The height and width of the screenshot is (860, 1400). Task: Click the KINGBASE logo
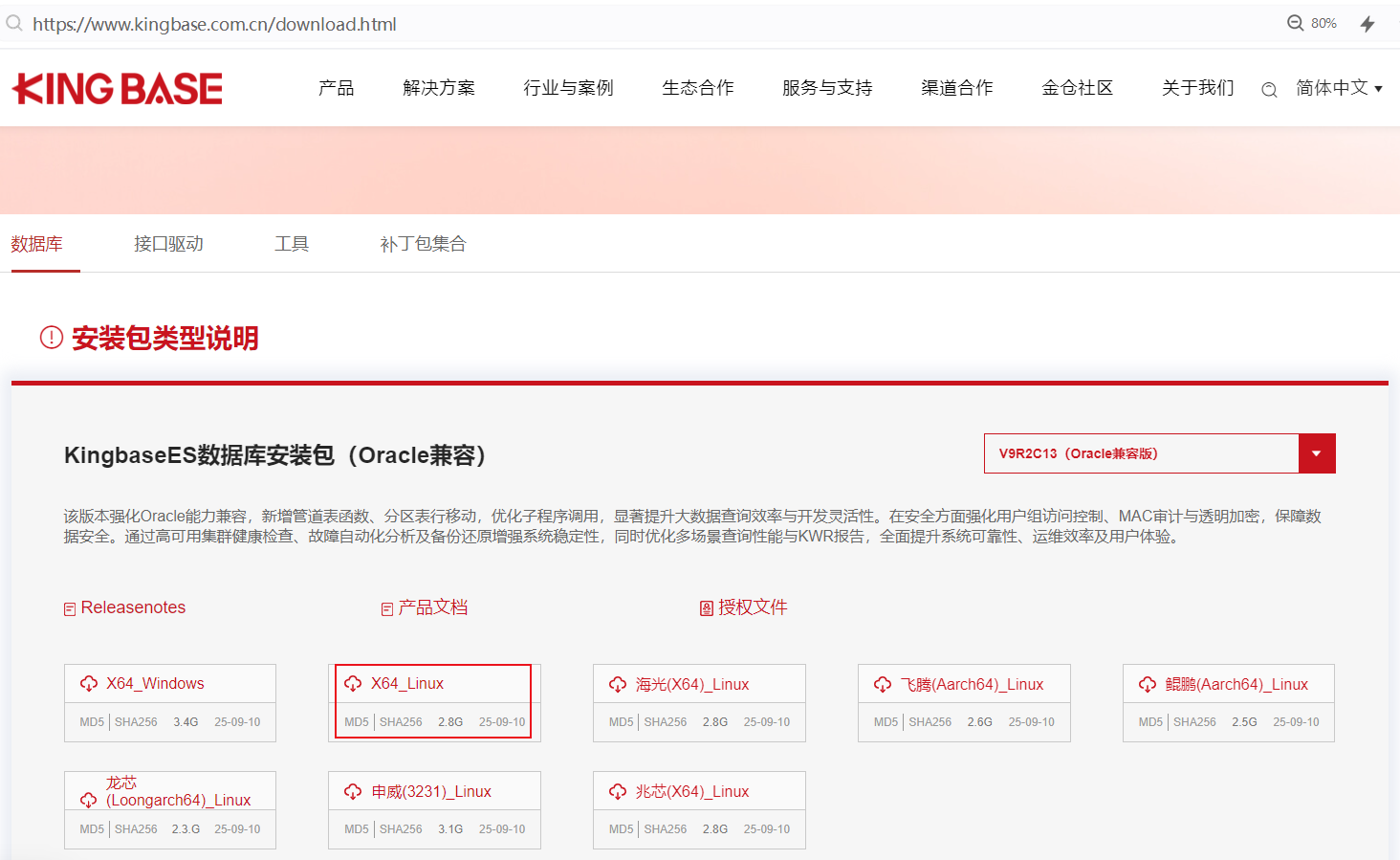(x=118, y=89)
